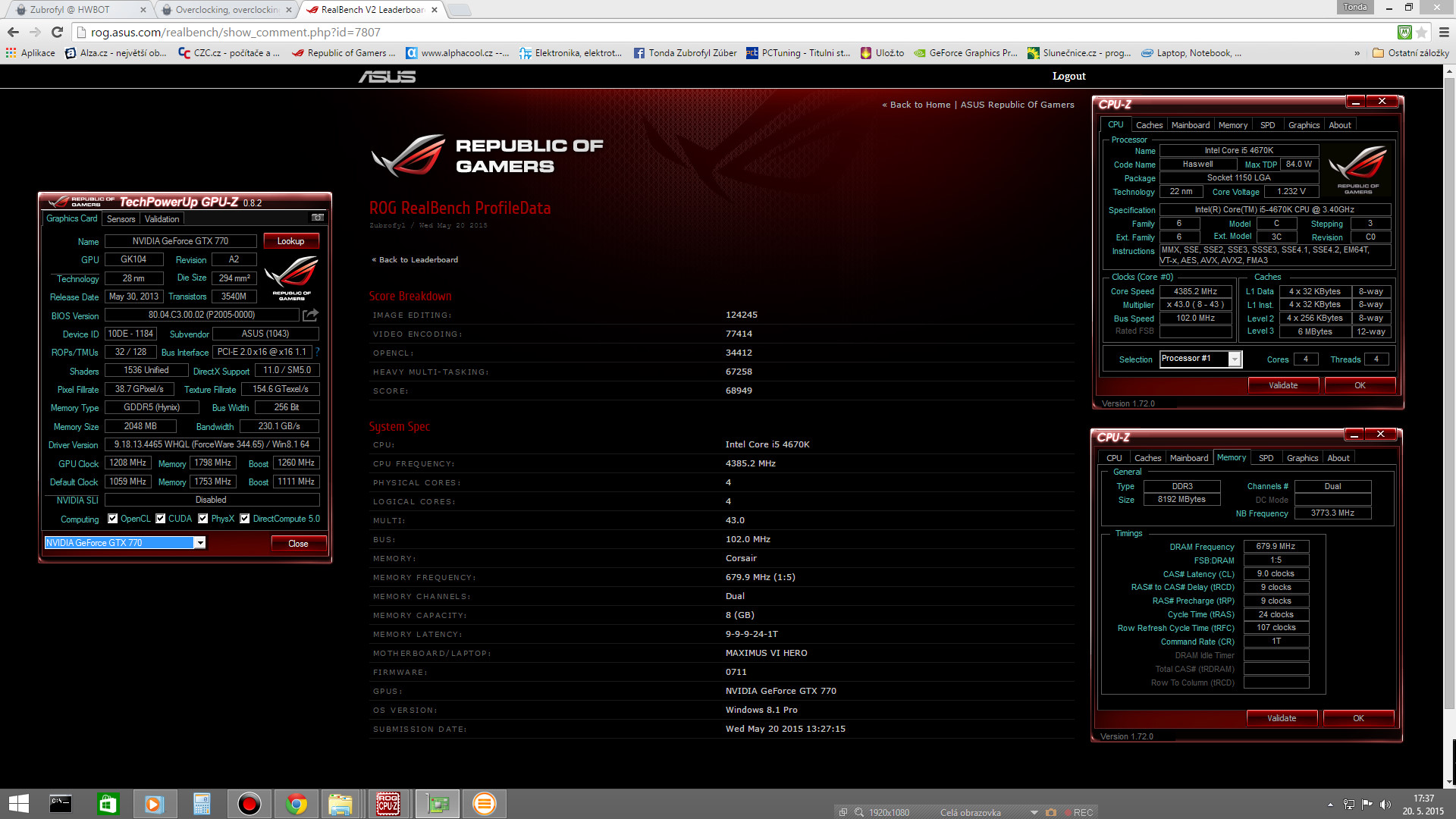Image resolution: width=1456 pixels, height=819 pixels.
Task: Toggle the DirectCompute 5.0 checkbox
Action: (245, 519)
